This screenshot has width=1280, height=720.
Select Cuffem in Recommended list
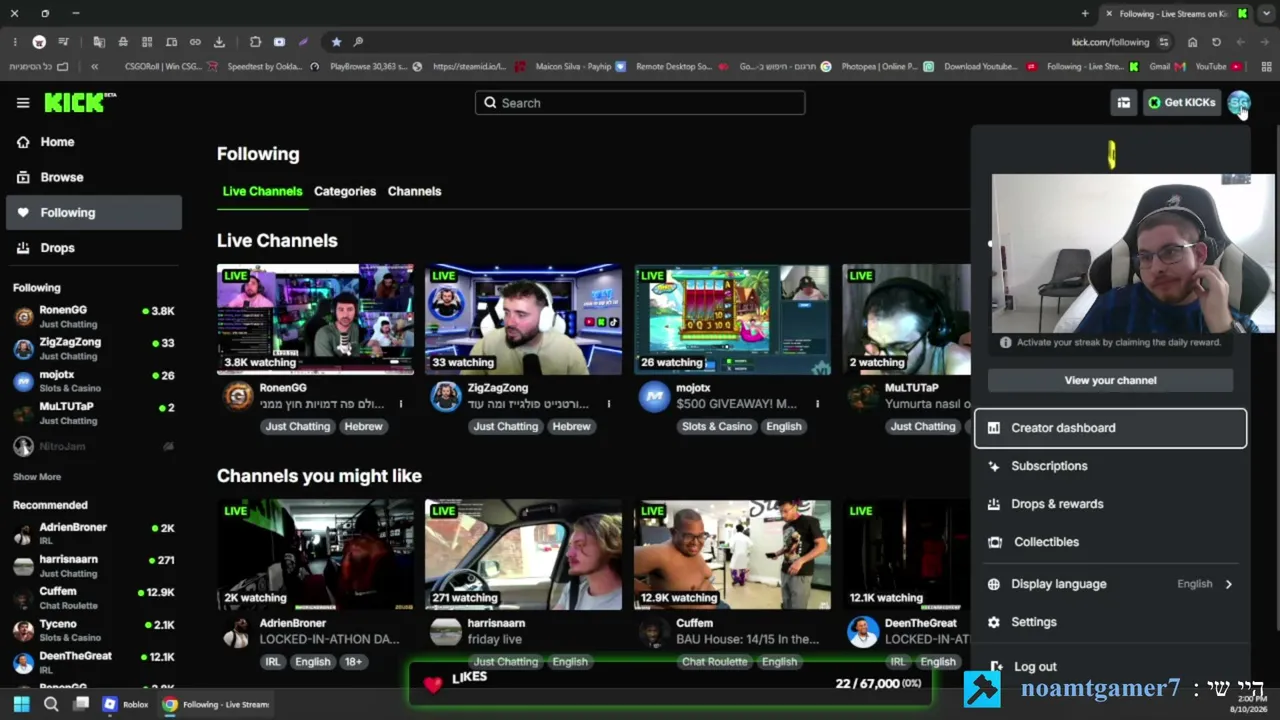[x=94, y=598]
